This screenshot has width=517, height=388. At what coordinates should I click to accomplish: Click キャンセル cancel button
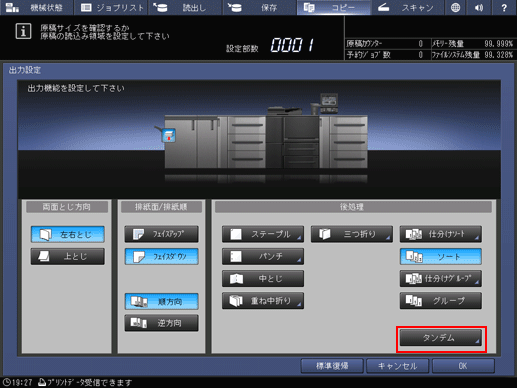pyautogui.click(x=397, y=366)
